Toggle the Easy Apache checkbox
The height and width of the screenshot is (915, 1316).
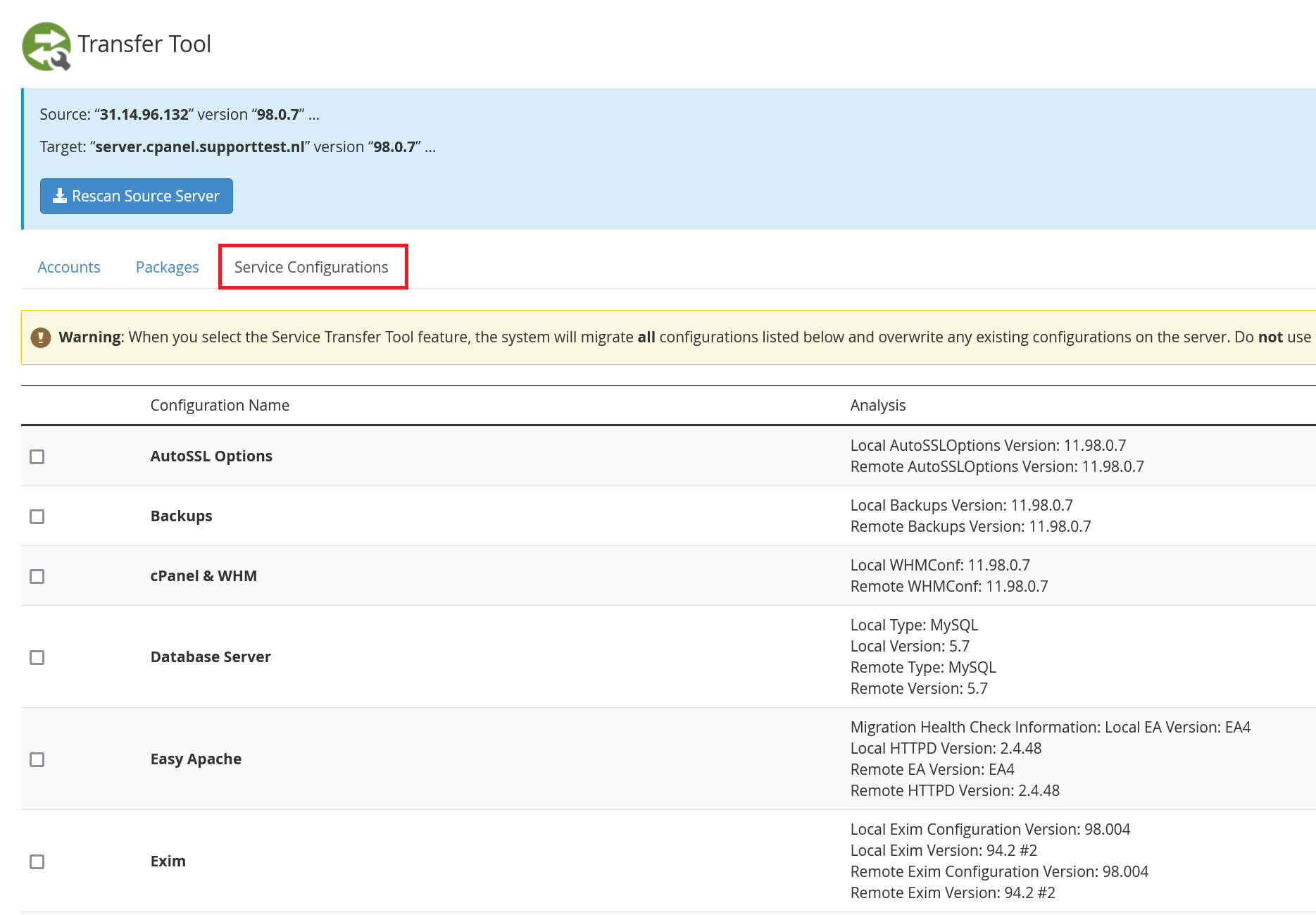(37, 759)
